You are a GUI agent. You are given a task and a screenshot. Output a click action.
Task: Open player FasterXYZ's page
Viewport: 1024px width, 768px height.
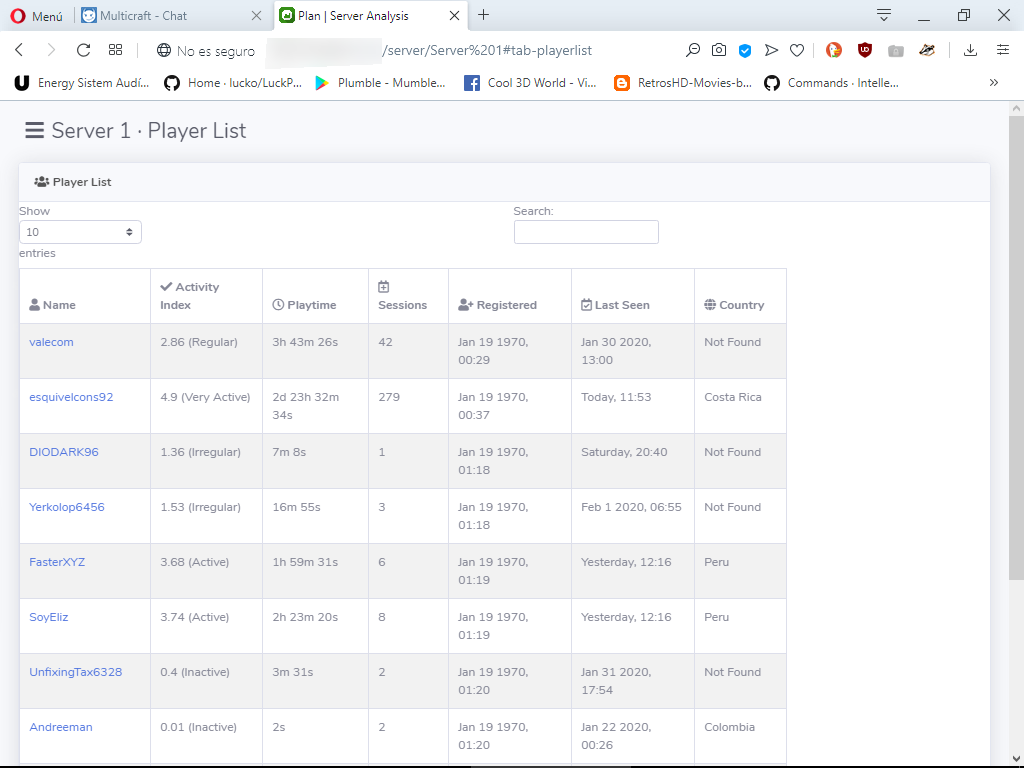[x=57, y=562]
